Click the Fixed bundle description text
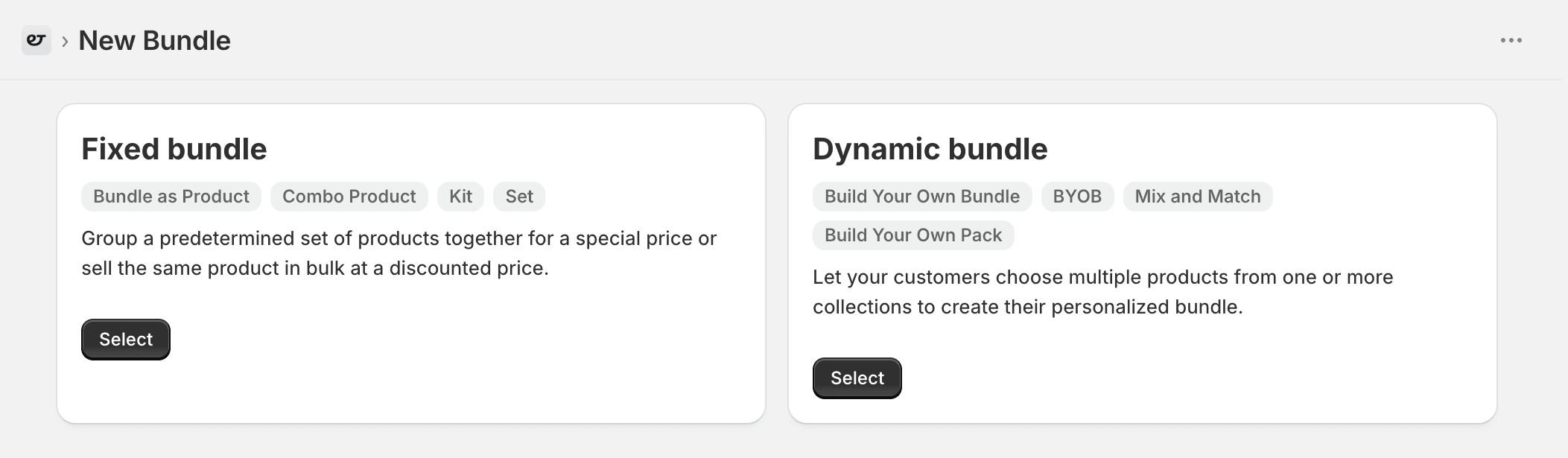The width and height of the screenshot is (1568, 458). 399,253
